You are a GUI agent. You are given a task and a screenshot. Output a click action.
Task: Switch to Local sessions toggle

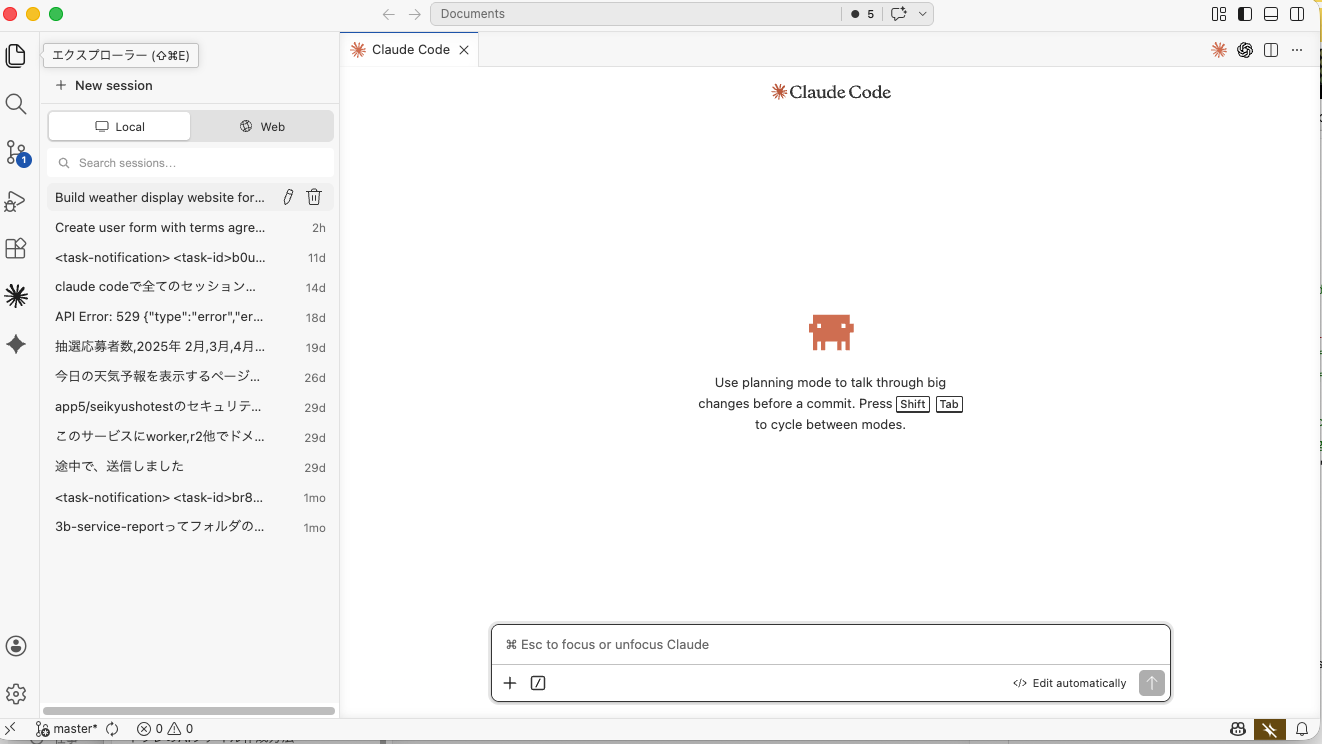(120, 127)
